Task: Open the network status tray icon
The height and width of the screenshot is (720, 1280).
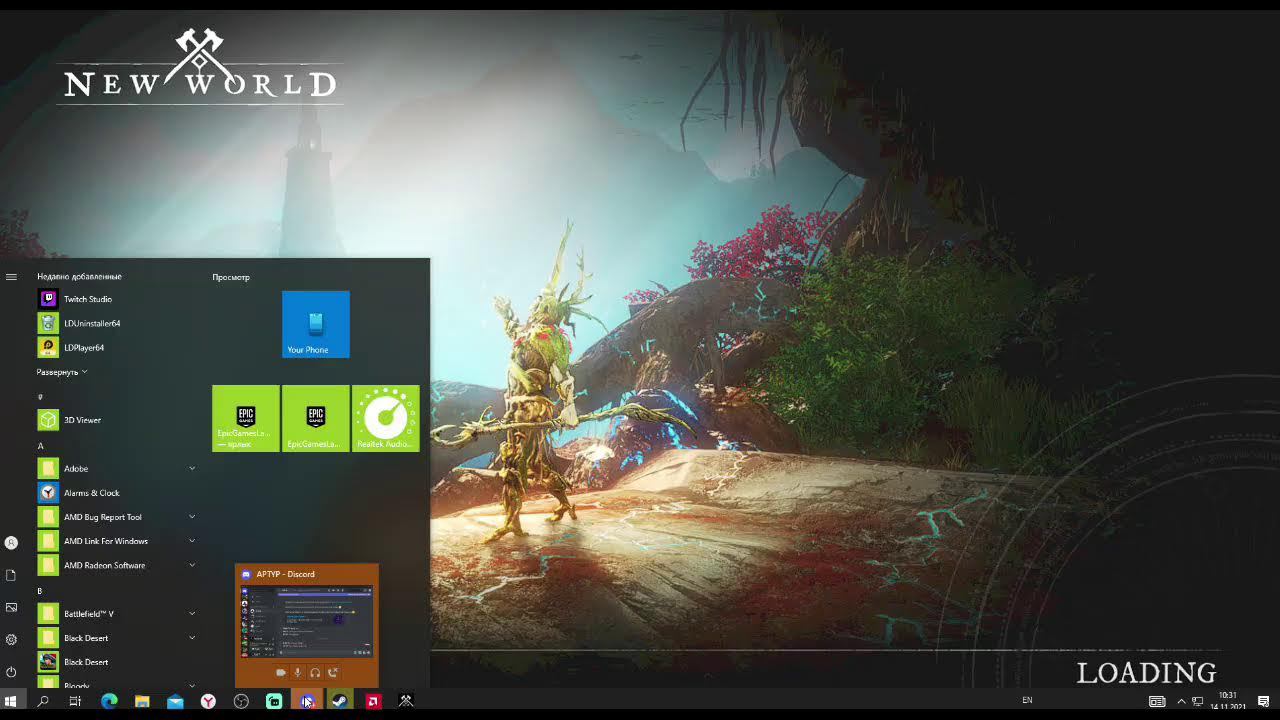Action: 1198,702
